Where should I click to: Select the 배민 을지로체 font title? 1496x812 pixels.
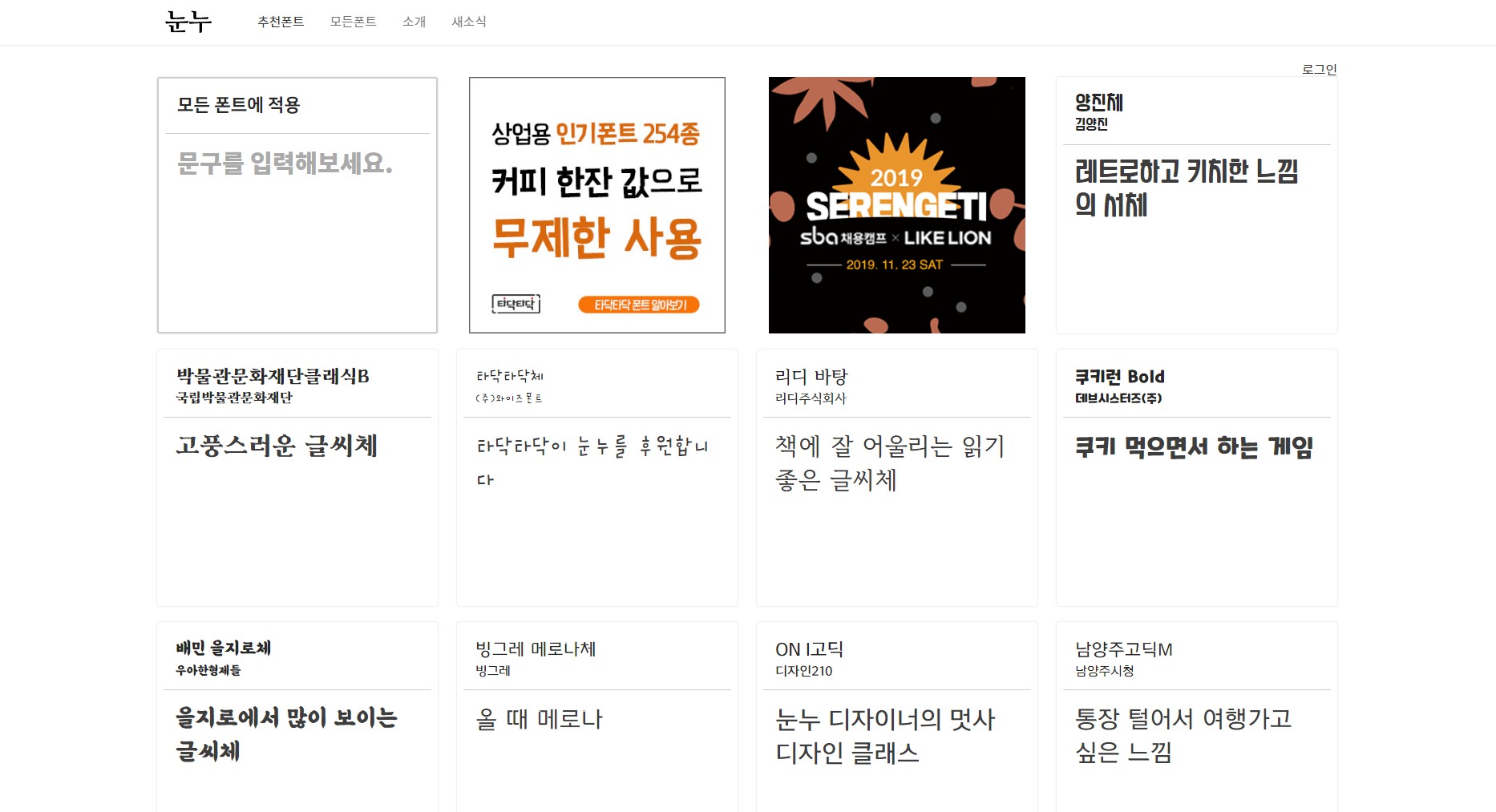click(x=224, y=648)
